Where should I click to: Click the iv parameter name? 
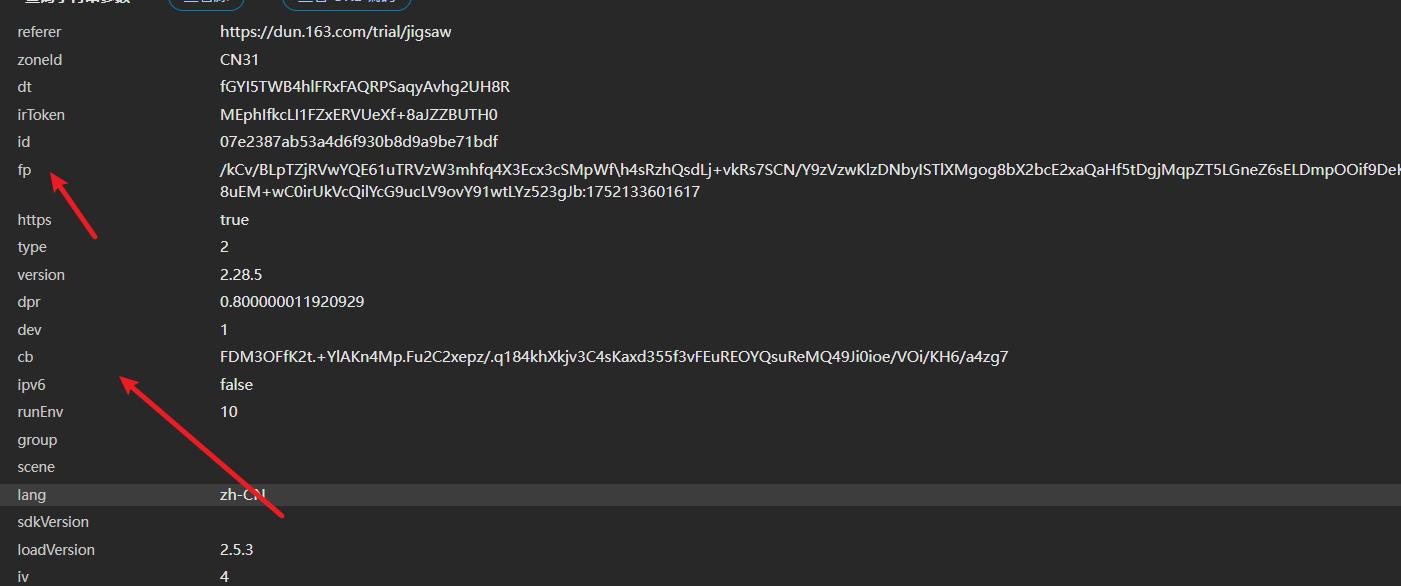(x=23, y=577)
